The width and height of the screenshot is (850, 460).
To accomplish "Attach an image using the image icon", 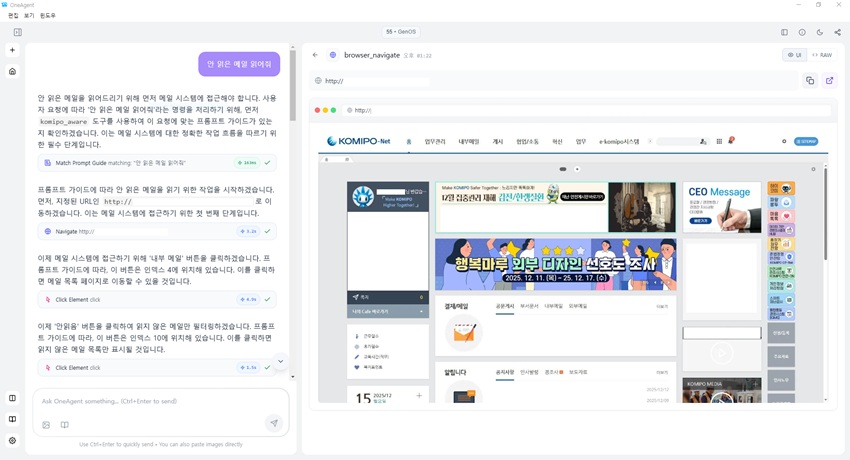I will (46, 425).
